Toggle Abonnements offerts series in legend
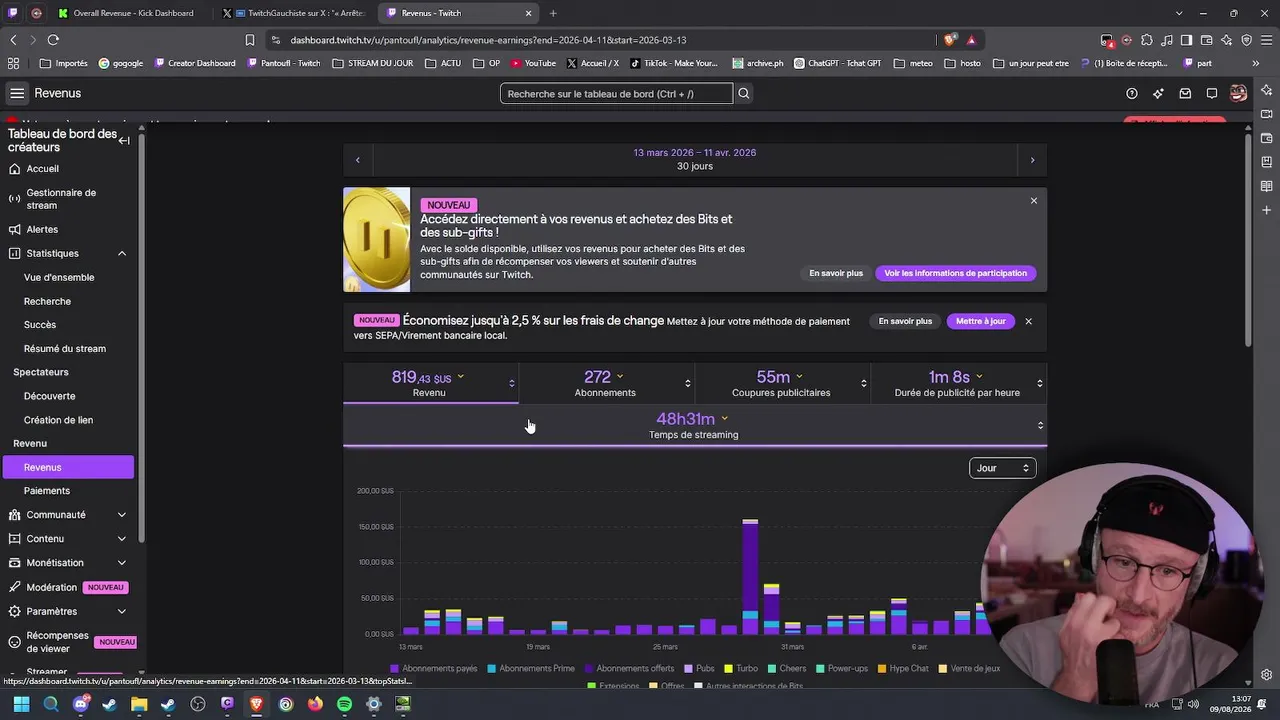Screen dimensions: 1280x720 point(629,668)
